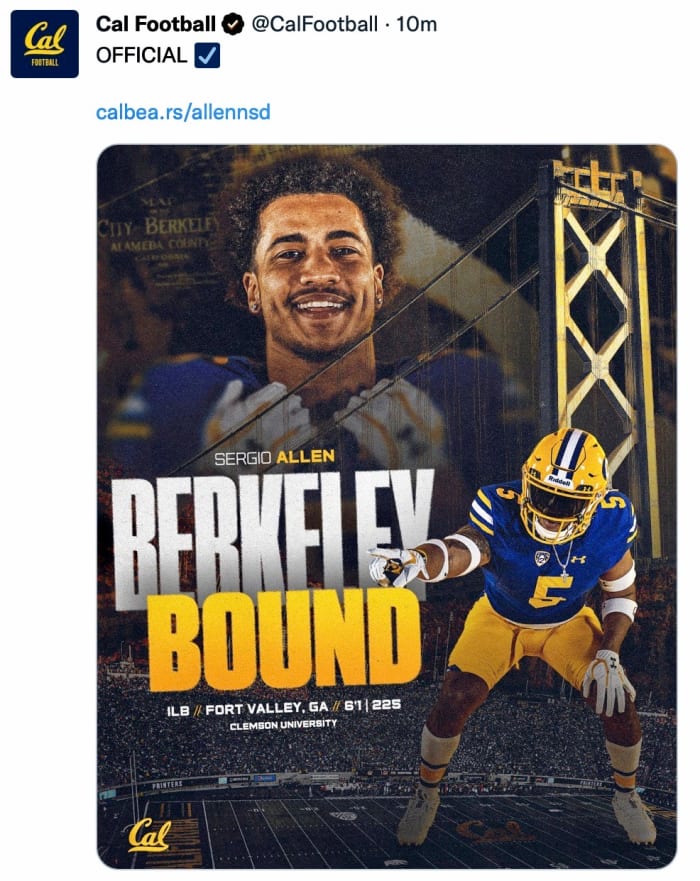Click the Riddell label on the gold helmet
The height and width of the screenshot is (881, 700).
click(x=560, y=480)
